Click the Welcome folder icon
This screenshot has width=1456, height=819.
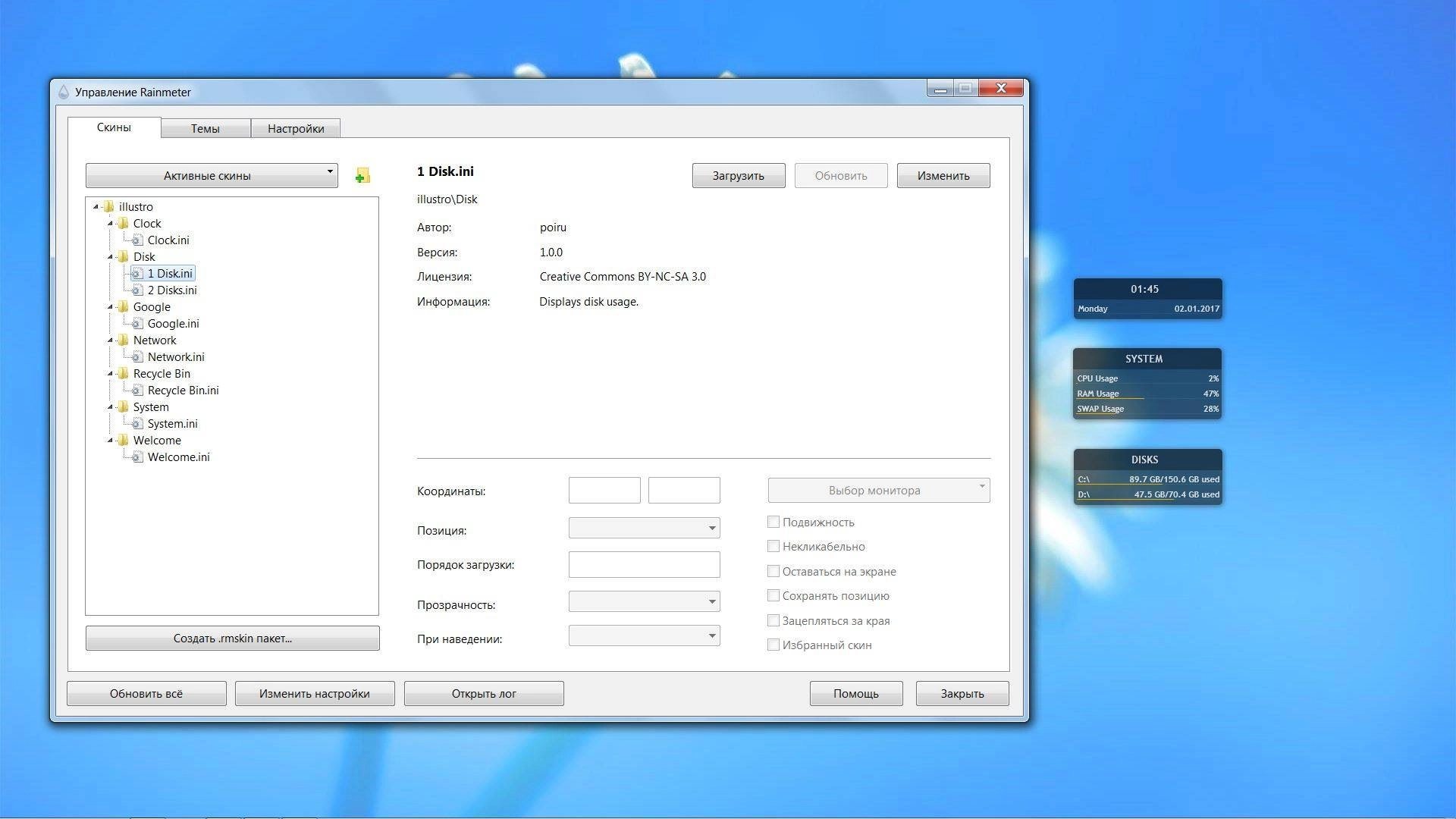(x=124, y=440)
